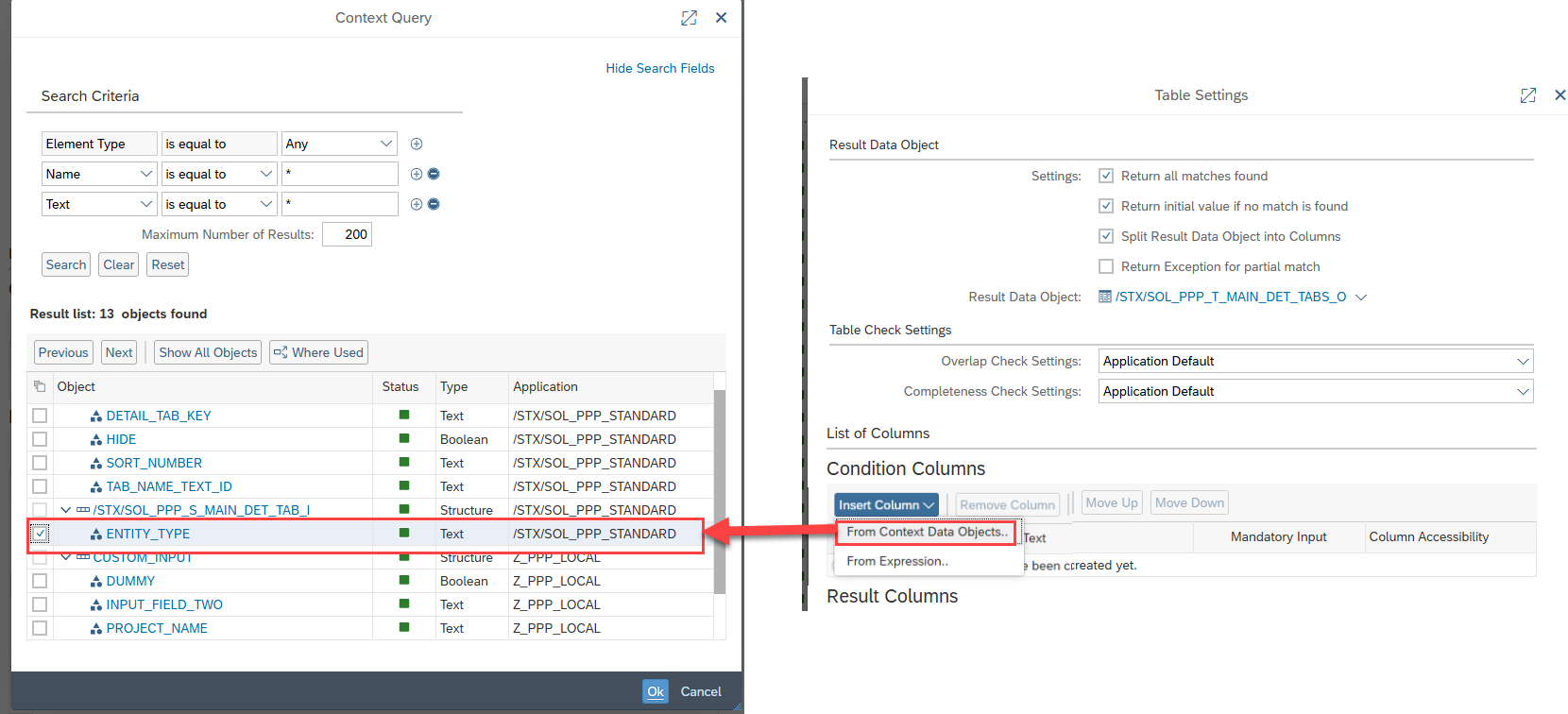Click the Where Used button
The image size is (1568, 714).
point(318,352)
